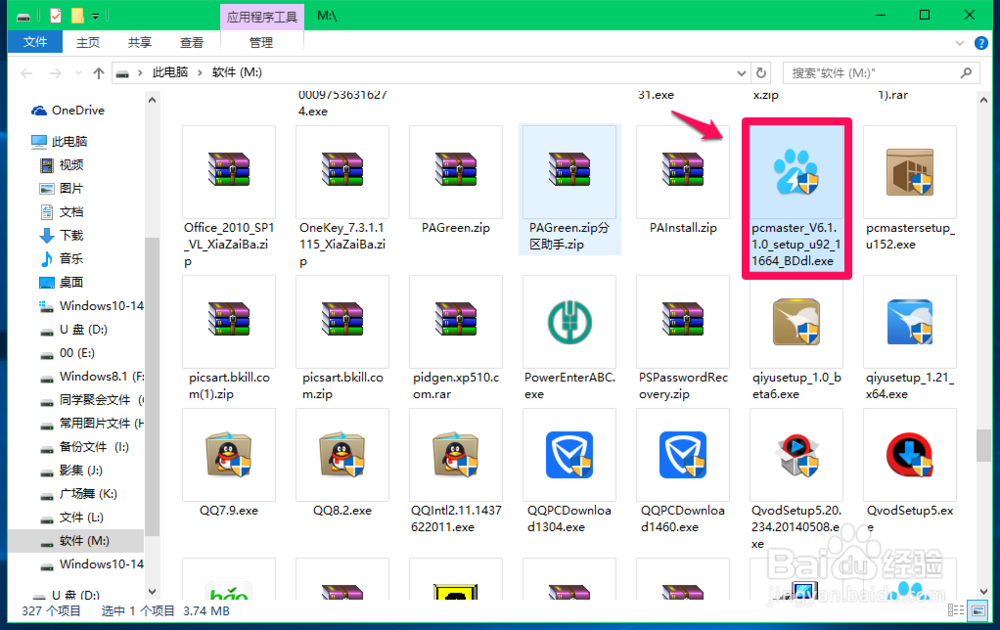Expand the ribbon with chevron arrow
Image resolution: width=1000 pixels, height=630 pixels.
pos(960,43)
